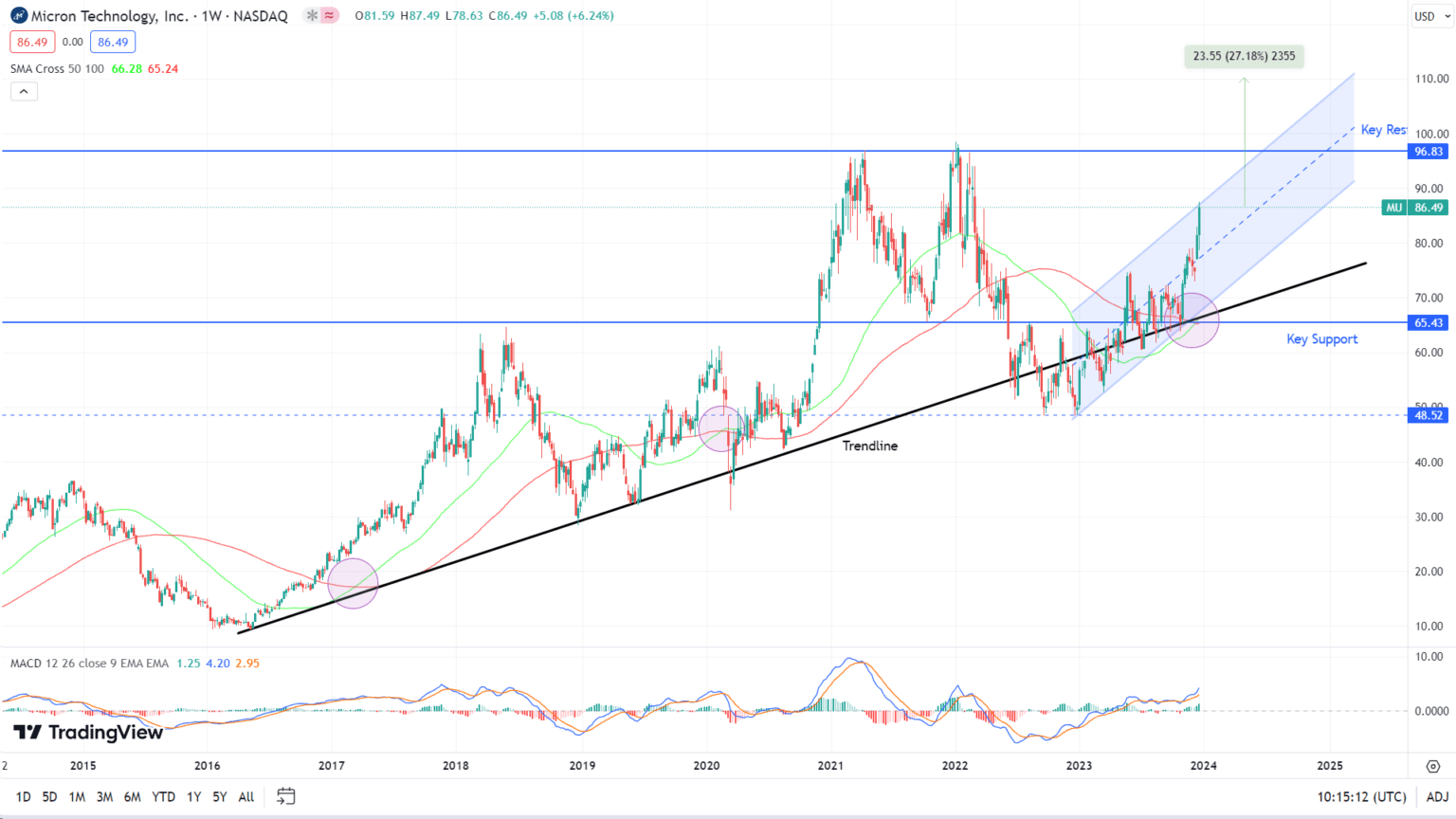The width and height of the screenshot is (1456, 819).
Task: Select the 1D time range
Action: coord(23,797)
